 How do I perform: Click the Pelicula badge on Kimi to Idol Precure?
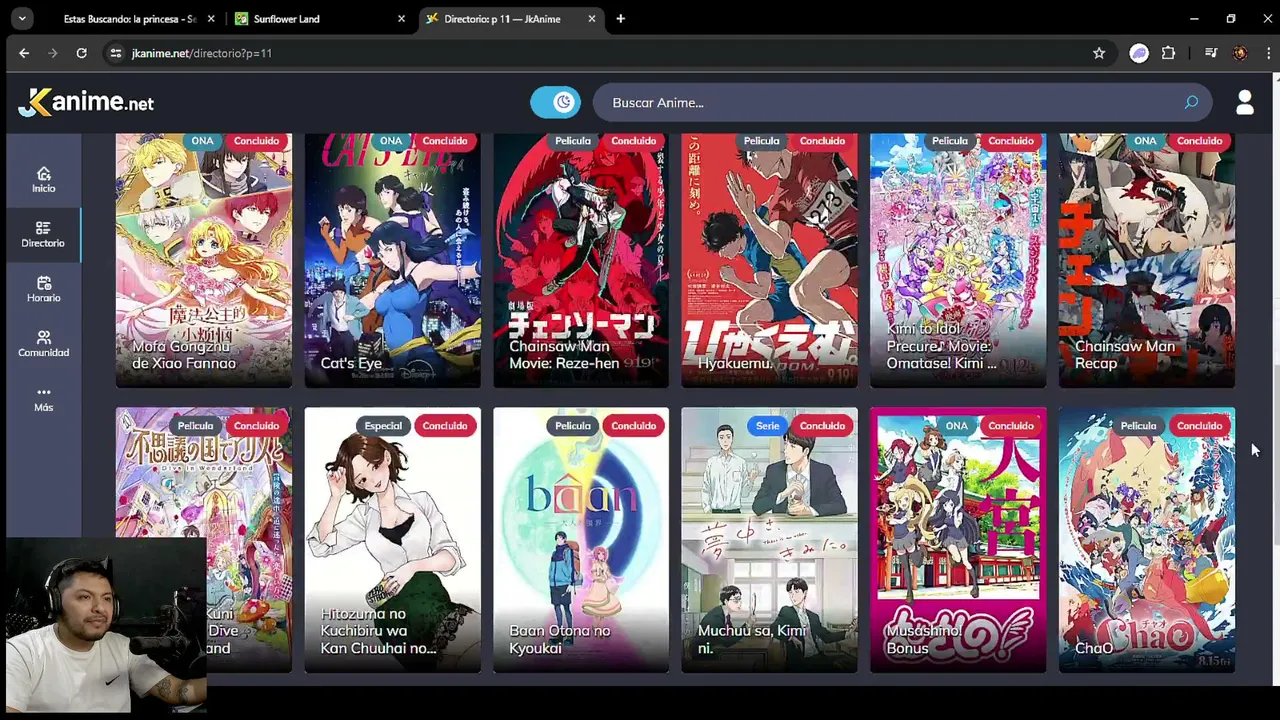(x=950, y=141)
